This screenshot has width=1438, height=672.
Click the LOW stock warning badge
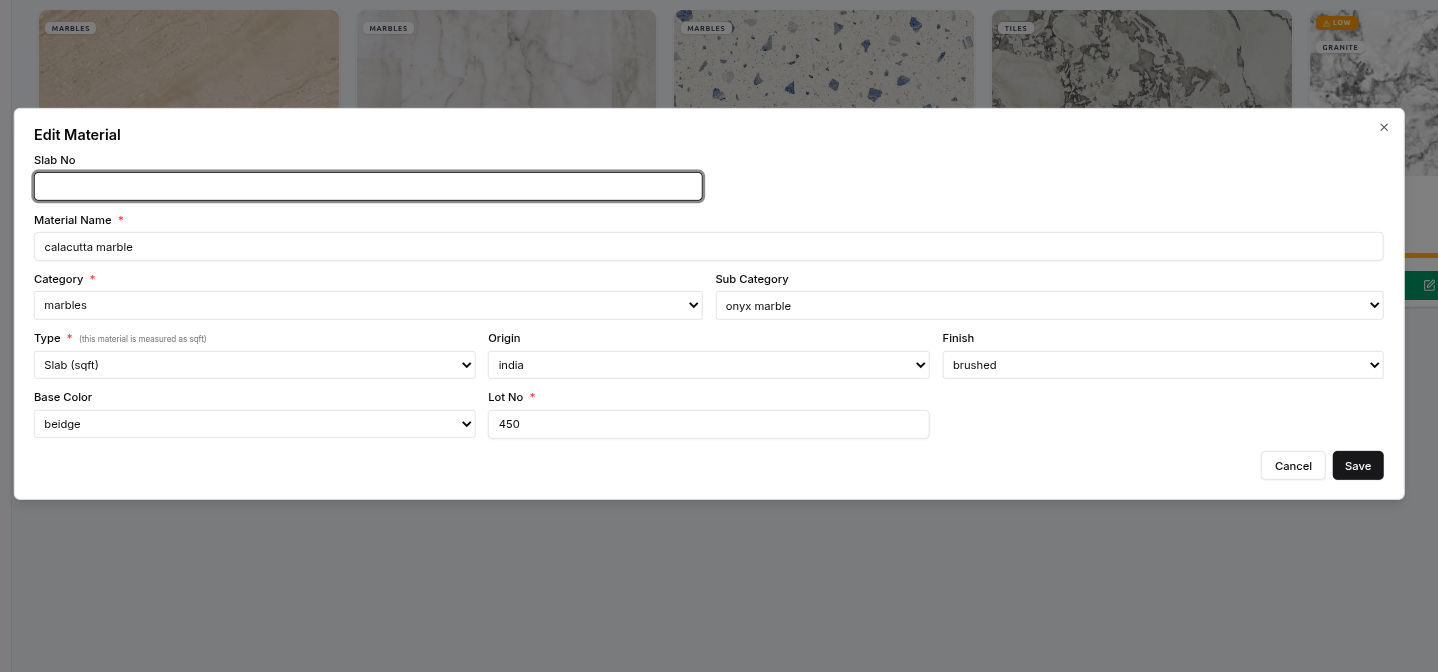pos(1337,22)
